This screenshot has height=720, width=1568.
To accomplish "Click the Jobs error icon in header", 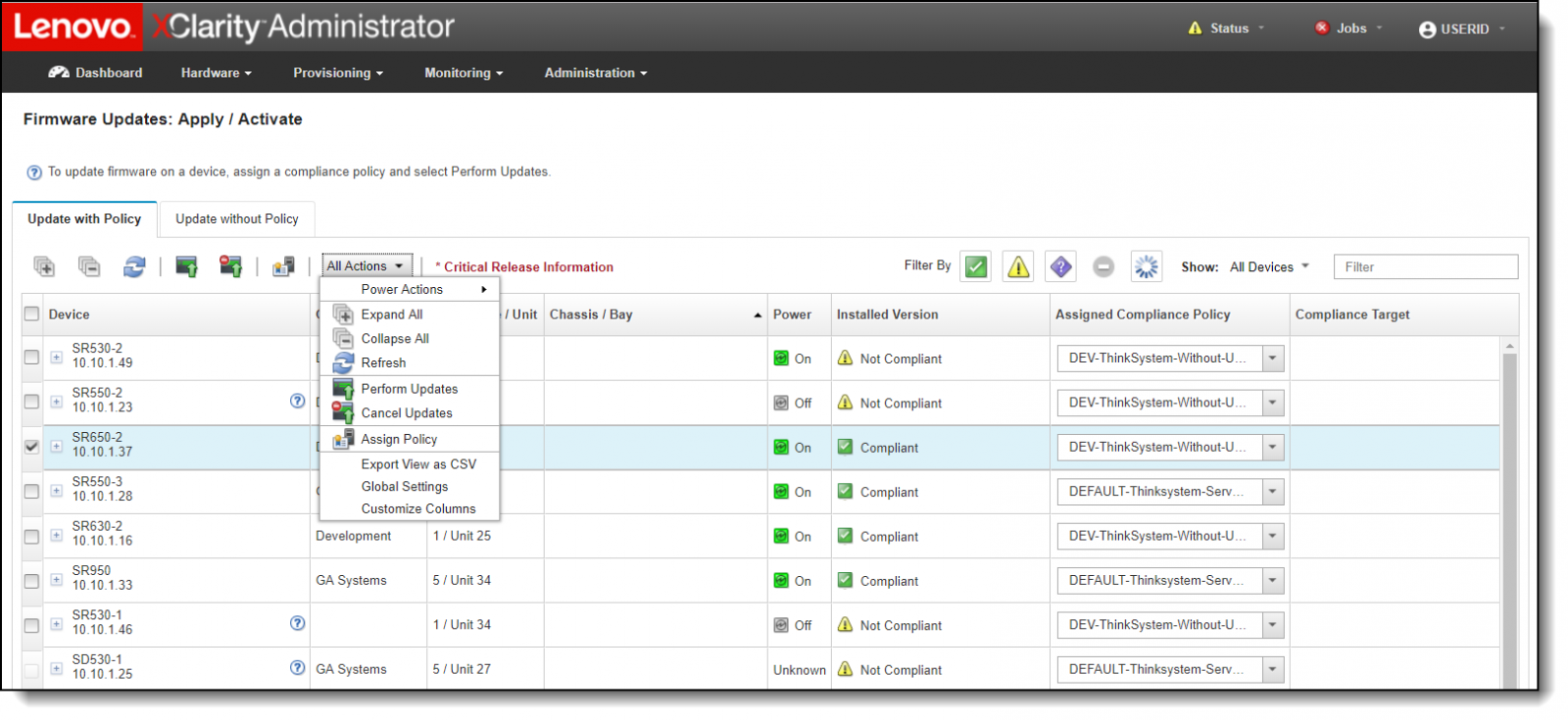I will pyautogui.click(x=1322, y=27).
